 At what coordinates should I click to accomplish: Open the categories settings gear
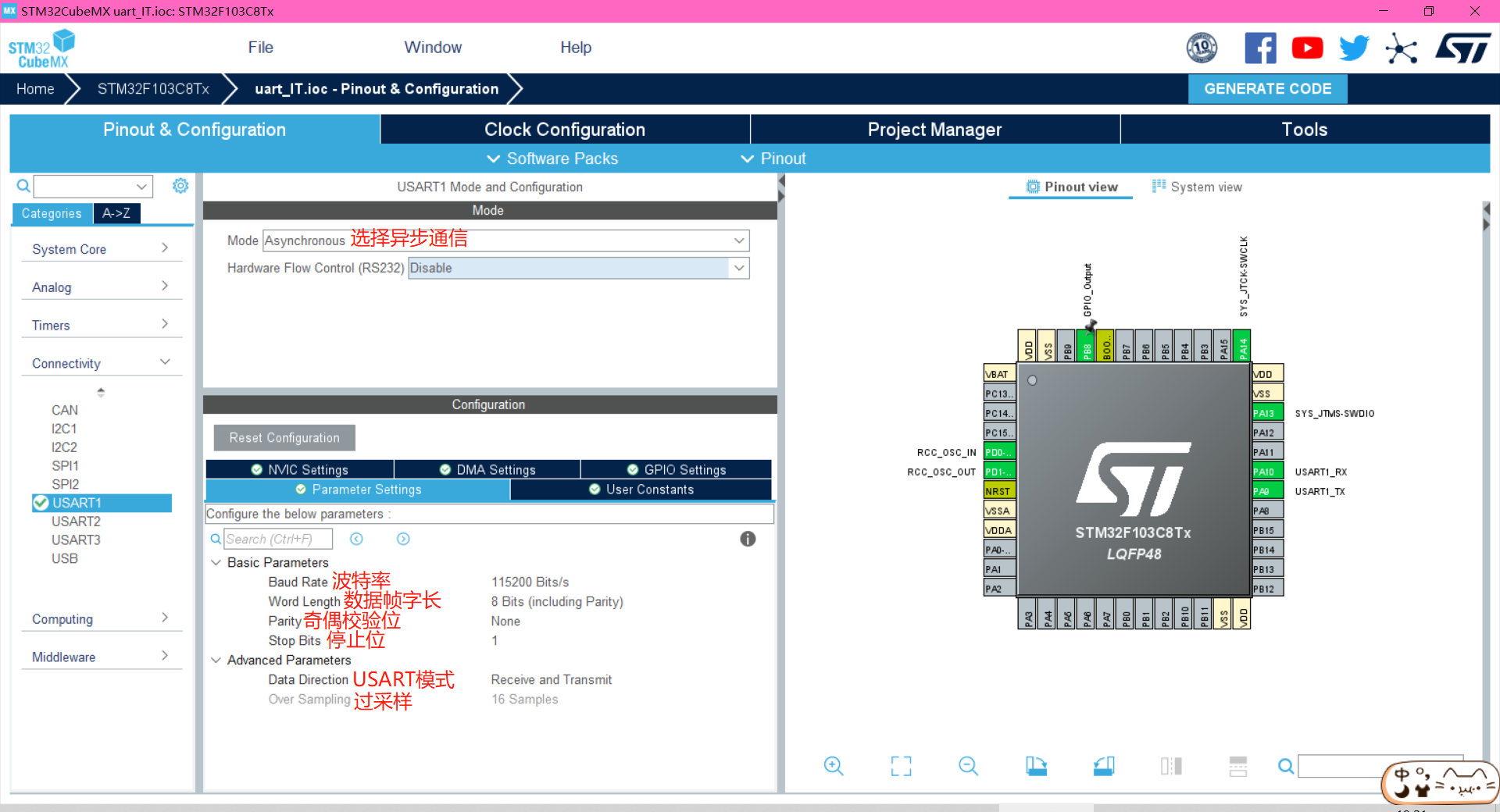pyautogui.click(x=180, y=186)
